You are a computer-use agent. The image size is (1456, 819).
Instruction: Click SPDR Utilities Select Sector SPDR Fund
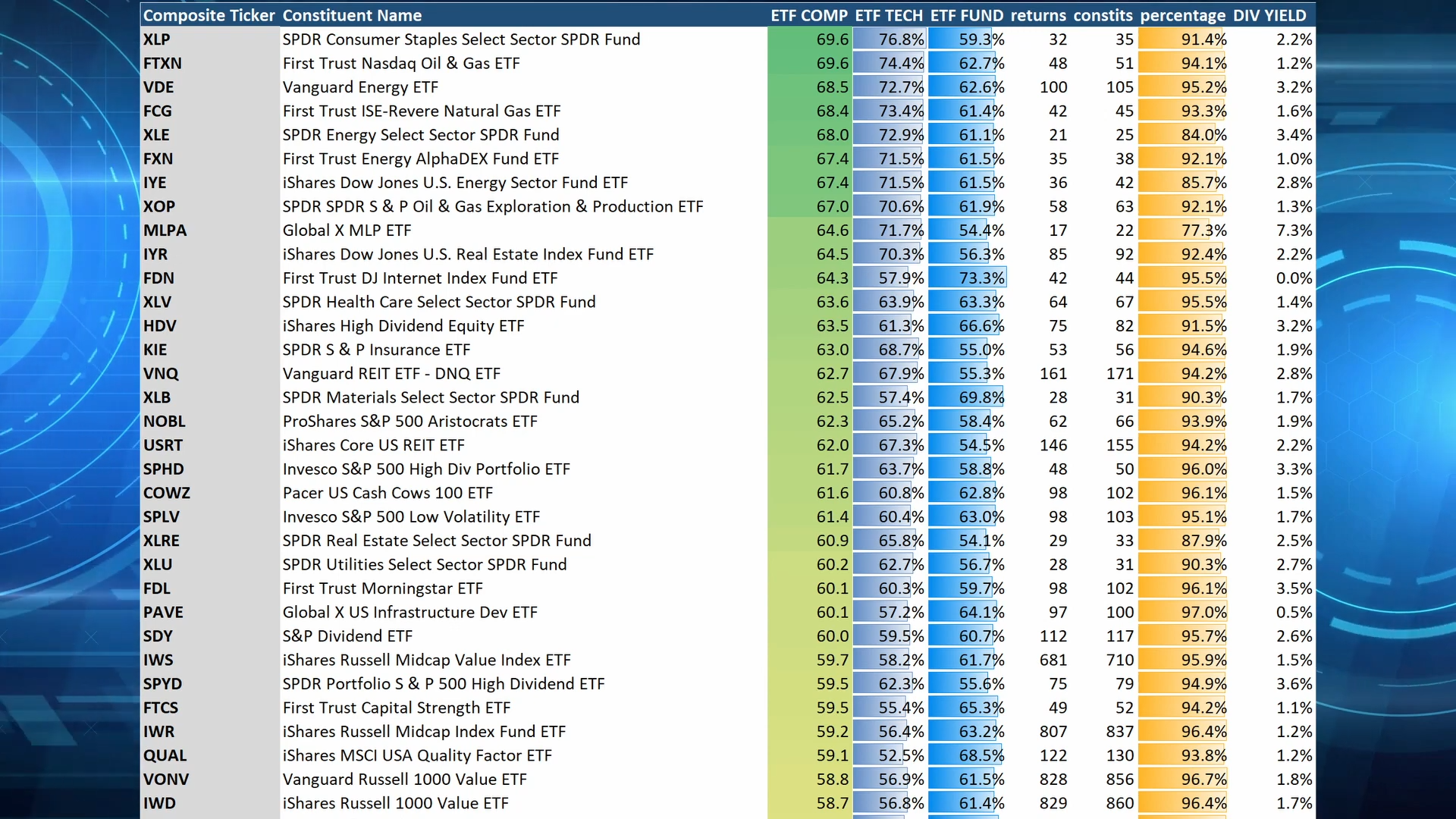425,565
